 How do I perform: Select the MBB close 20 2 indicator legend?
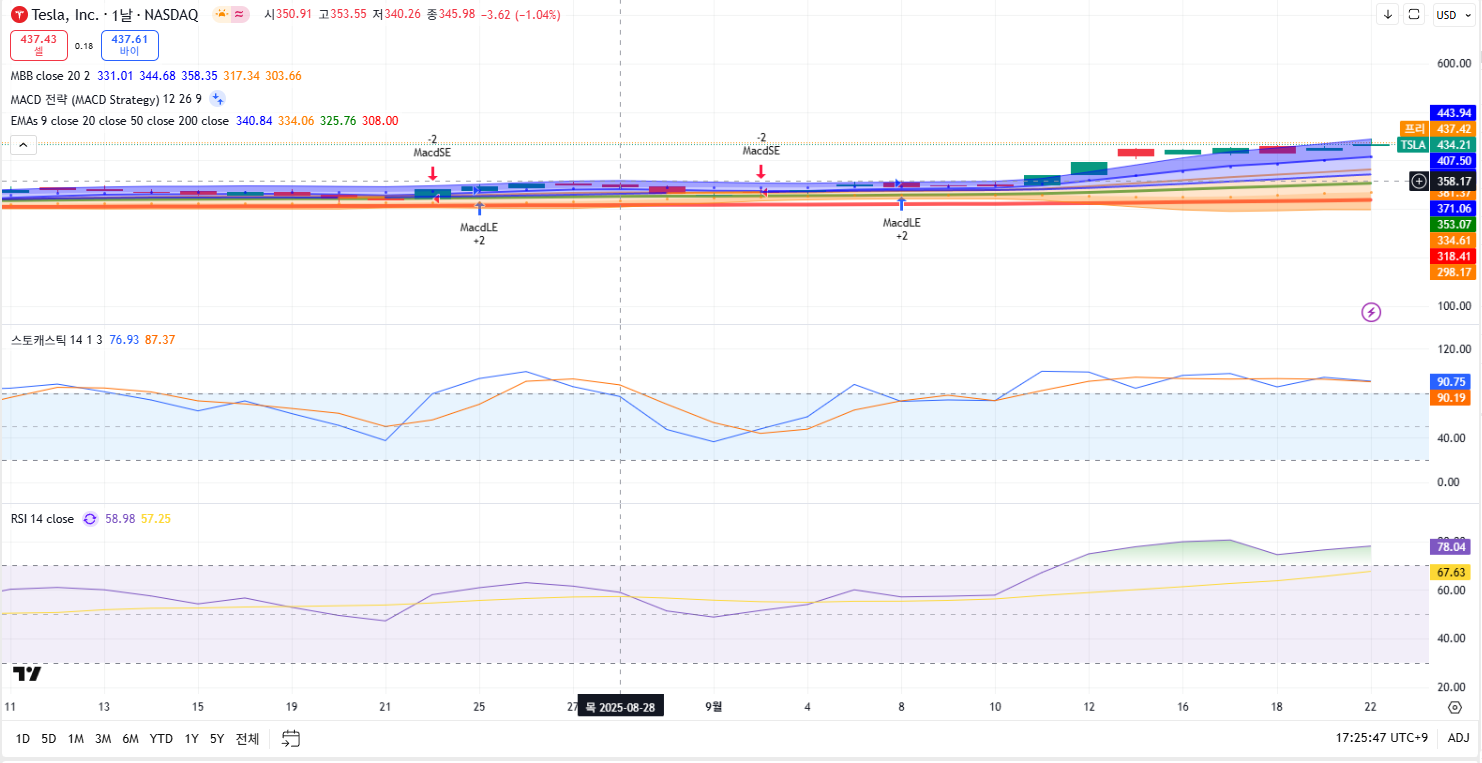point(50,76)
